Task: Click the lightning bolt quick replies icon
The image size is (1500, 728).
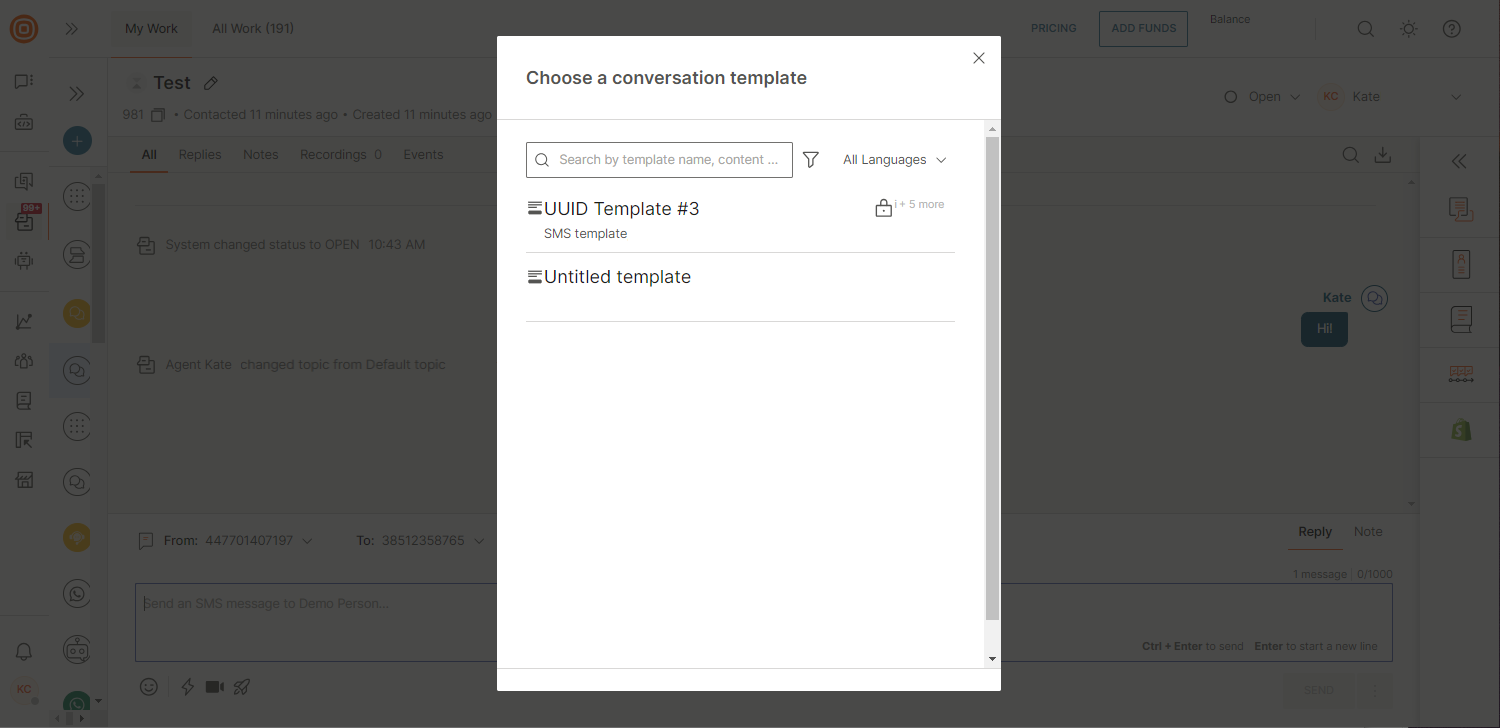Action: [x=187, y=687]
